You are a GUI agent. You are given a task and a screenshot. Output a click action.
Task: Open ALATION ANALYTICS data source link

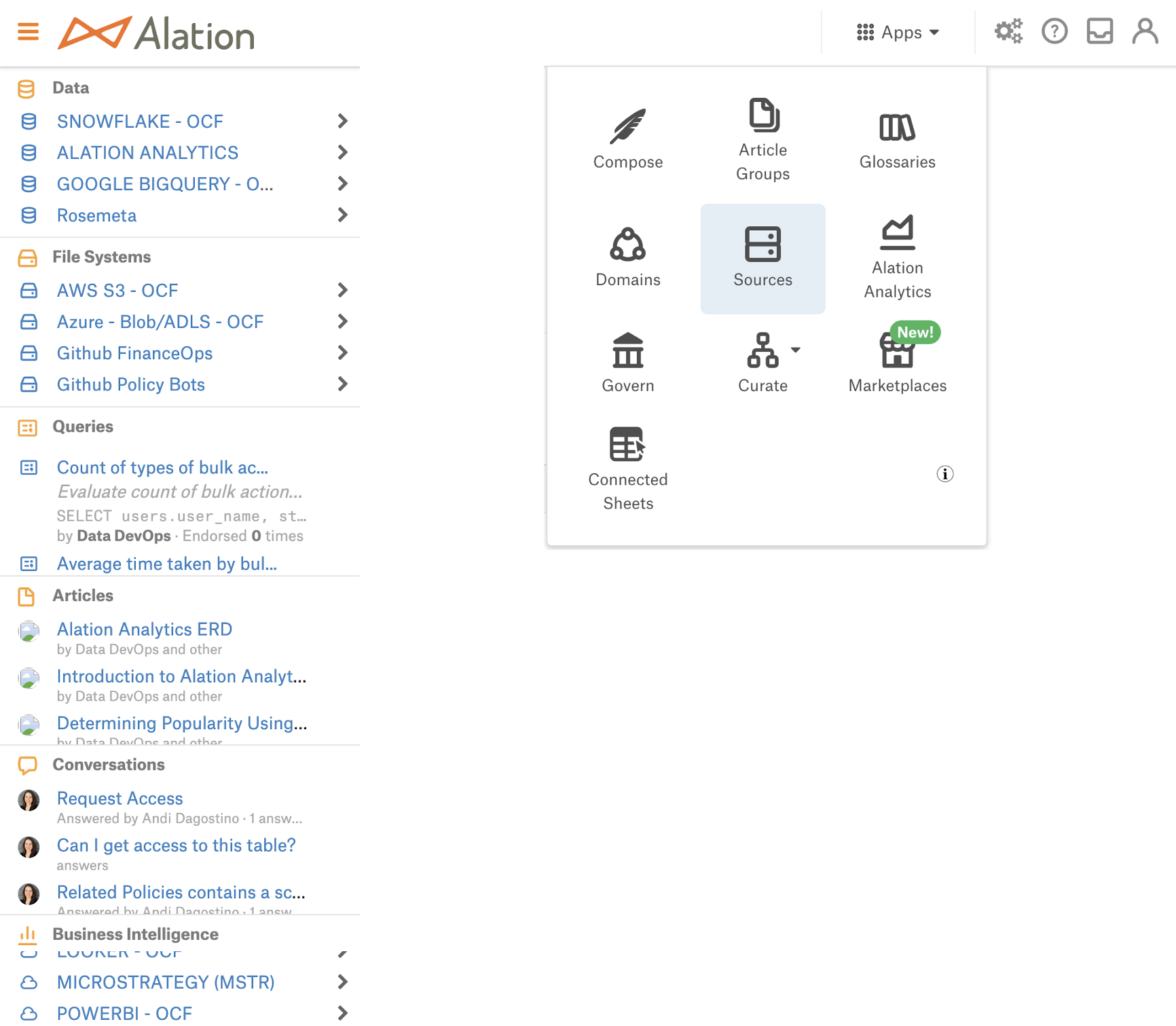point(147,153)
